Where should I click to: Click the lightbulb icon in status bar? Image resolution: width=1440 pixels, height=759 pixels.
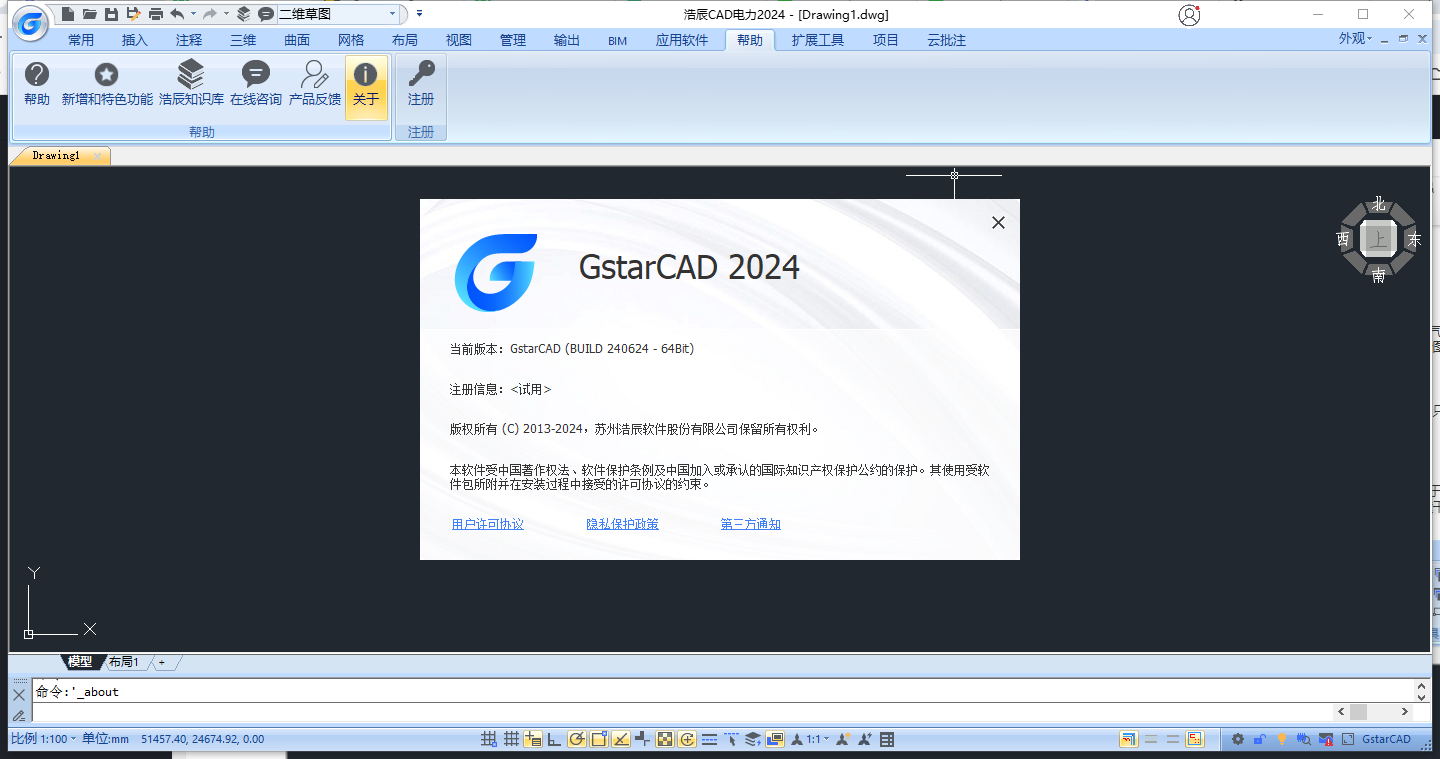point(1282,739)
